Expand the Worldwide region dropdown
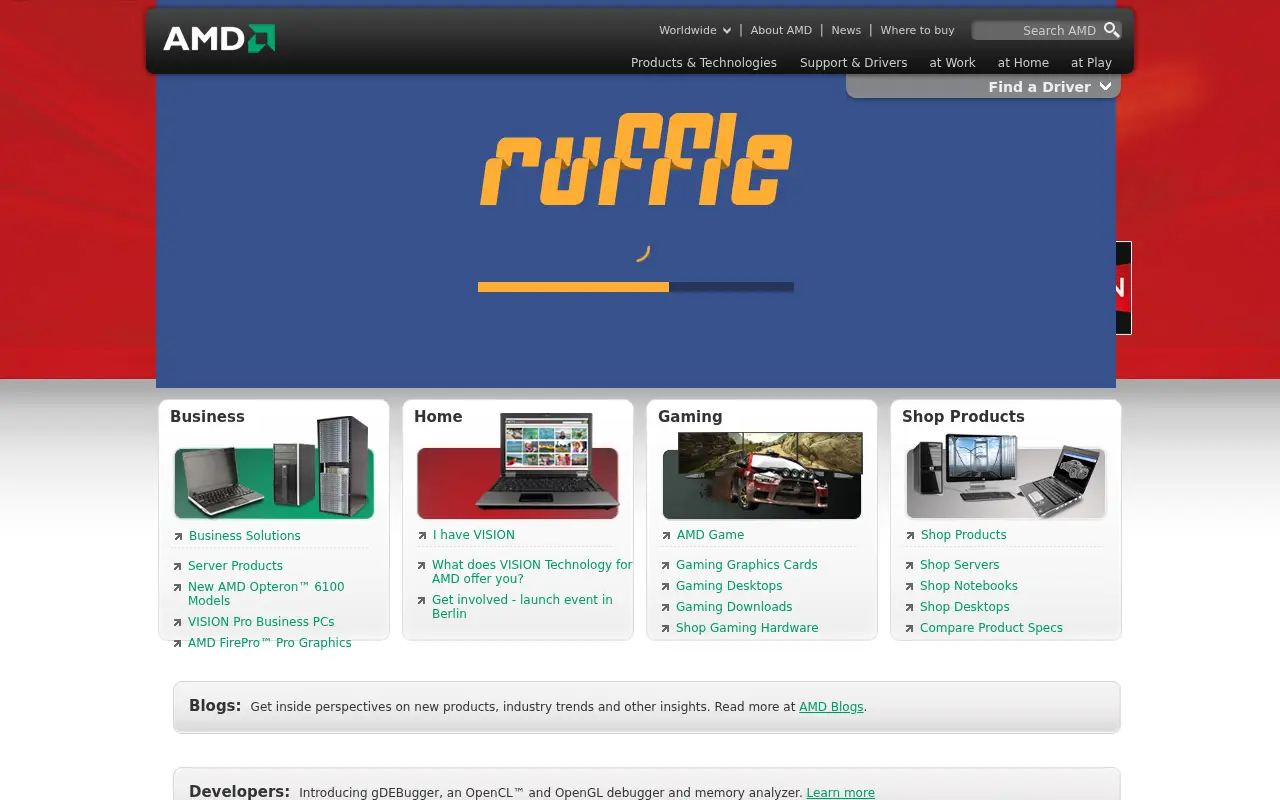 tap(695, 30)
